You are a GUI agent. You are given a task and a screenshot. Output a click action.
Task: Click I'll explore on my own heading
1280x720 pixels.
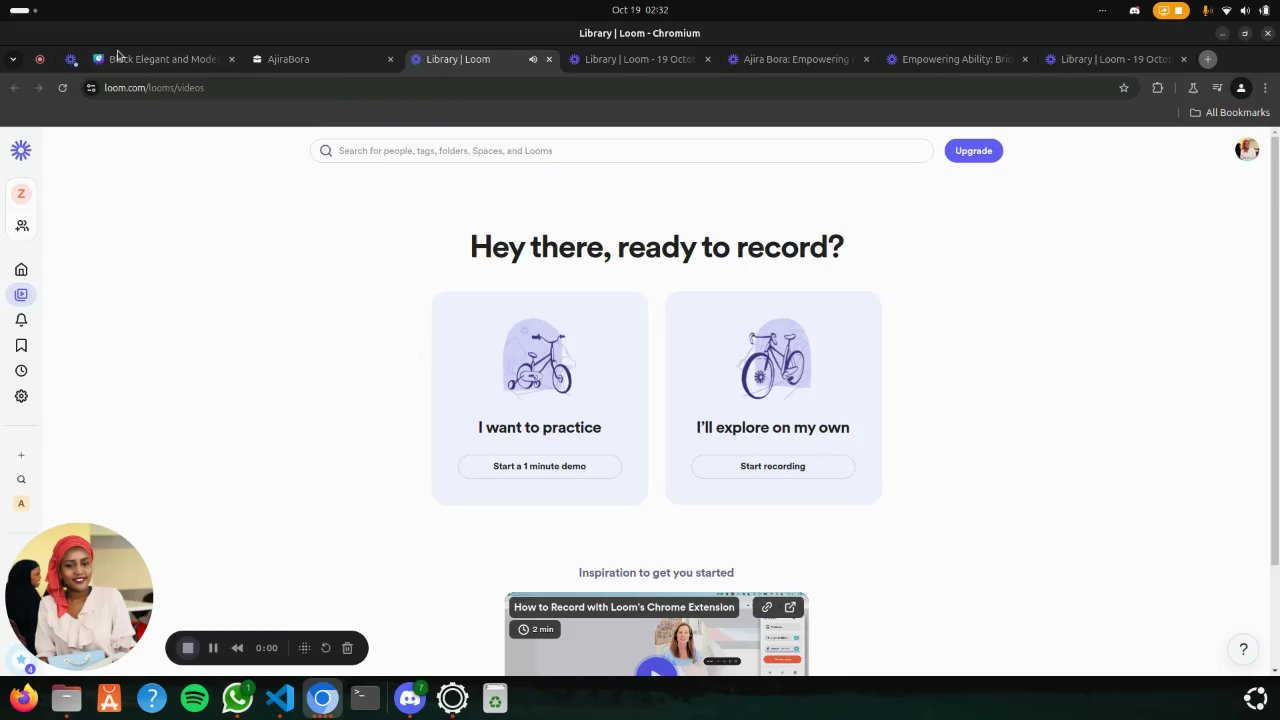click(772, 427)
